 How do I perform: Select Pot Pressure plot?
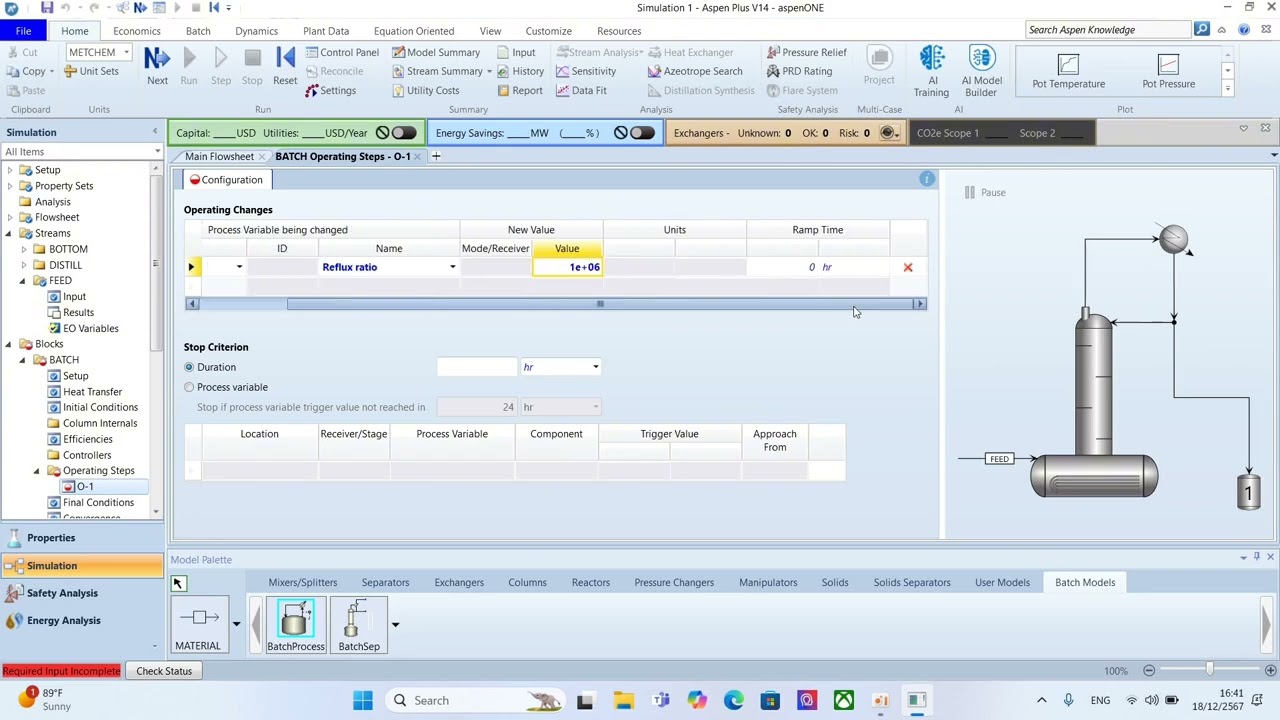1168,72
